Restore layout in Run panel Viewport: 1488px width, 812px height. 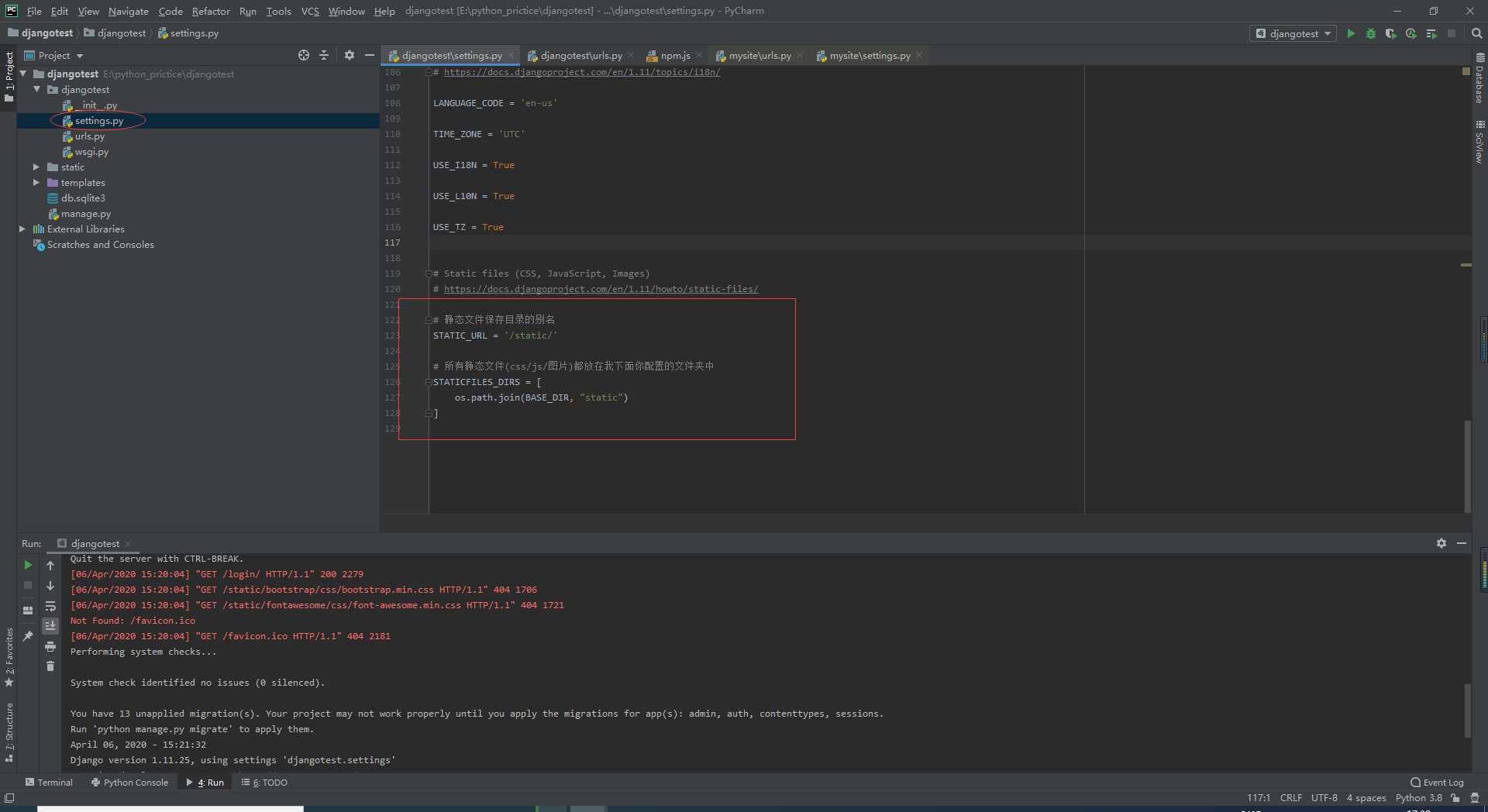(x=28, y=610)
